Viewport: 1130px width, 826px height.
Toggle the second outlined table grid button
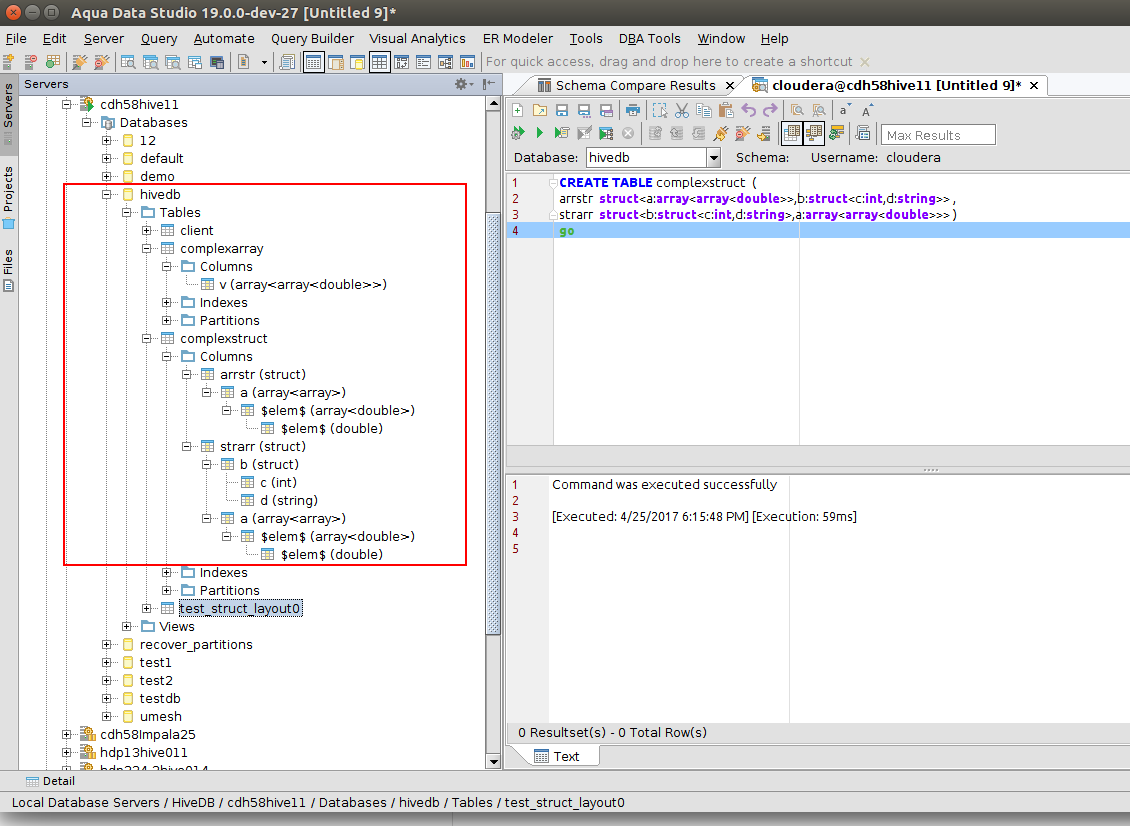(380, 62)
